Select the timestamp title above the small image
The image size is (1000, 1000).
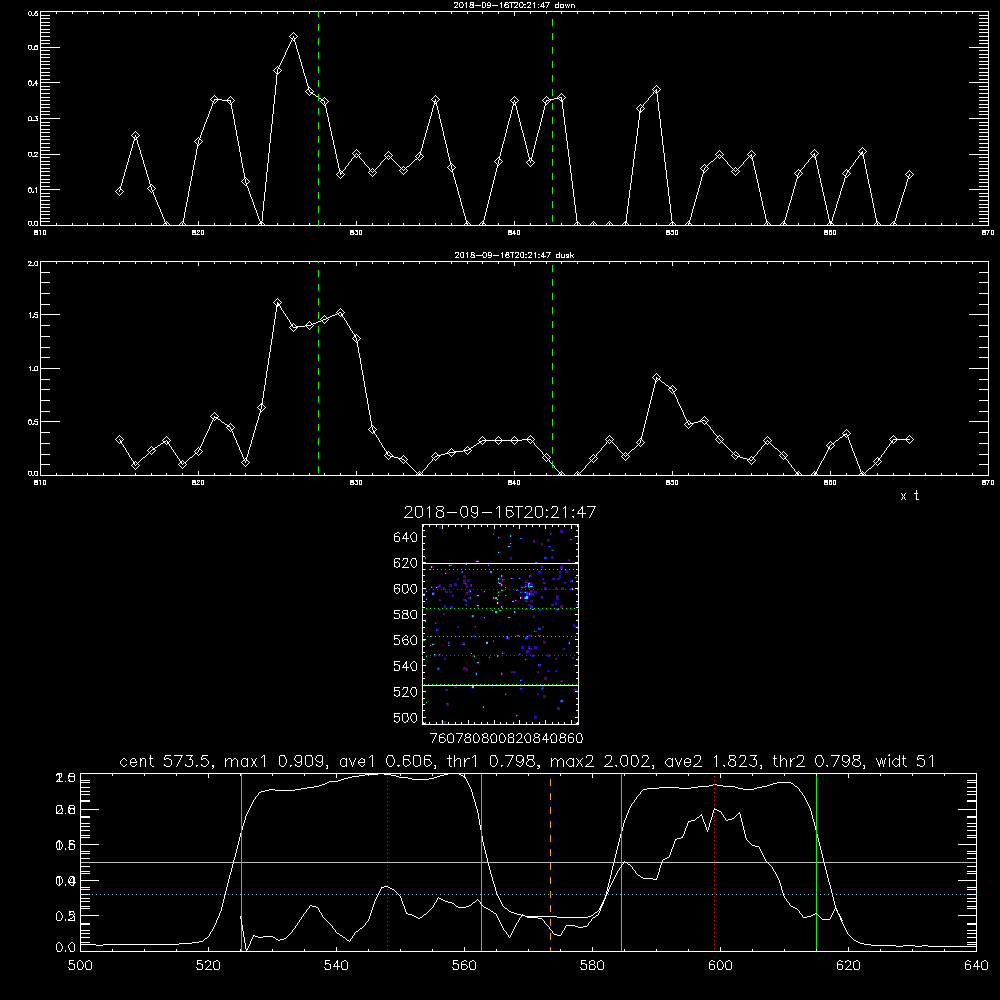point(500,512)
